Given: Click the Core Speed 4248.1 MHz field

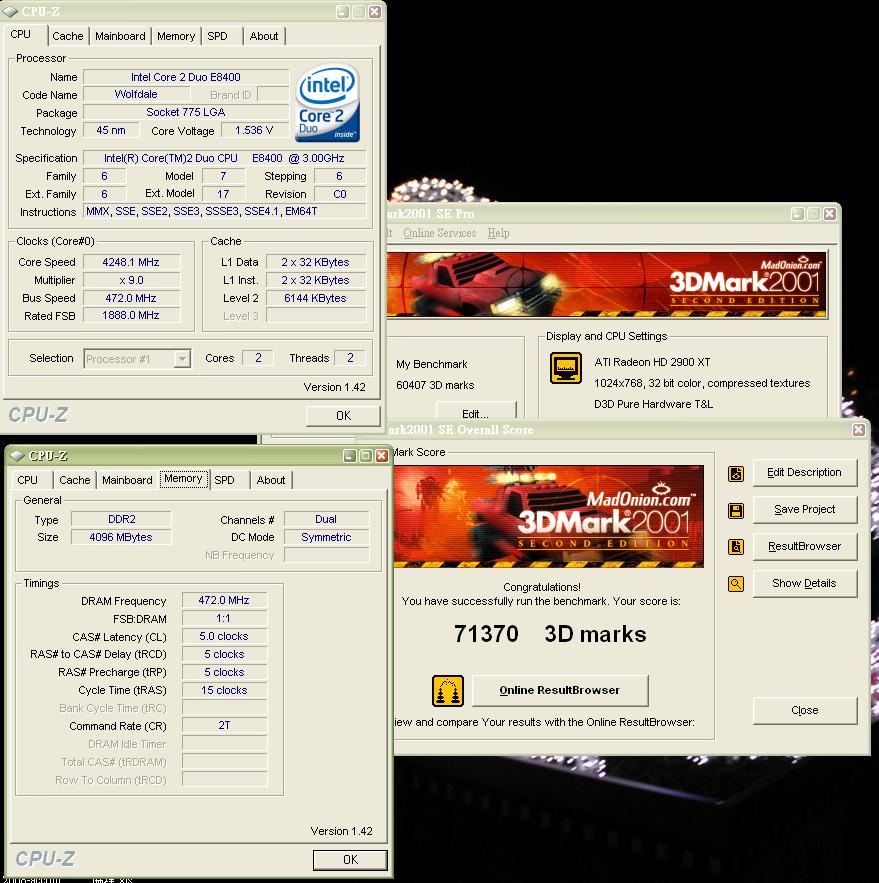Looking at the screenshot, I should 131,262.
